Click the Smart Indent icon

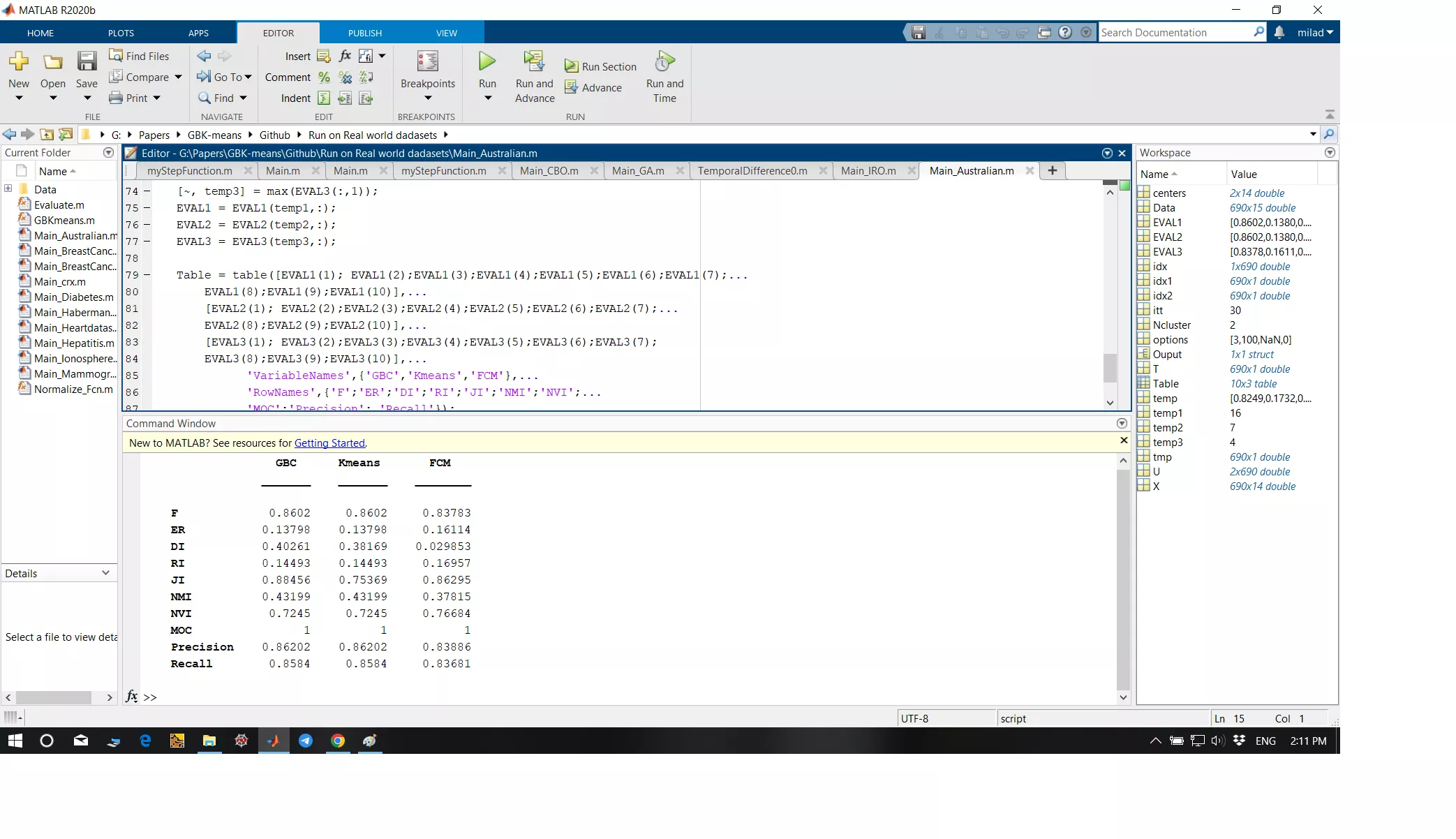tap(324, 98)
